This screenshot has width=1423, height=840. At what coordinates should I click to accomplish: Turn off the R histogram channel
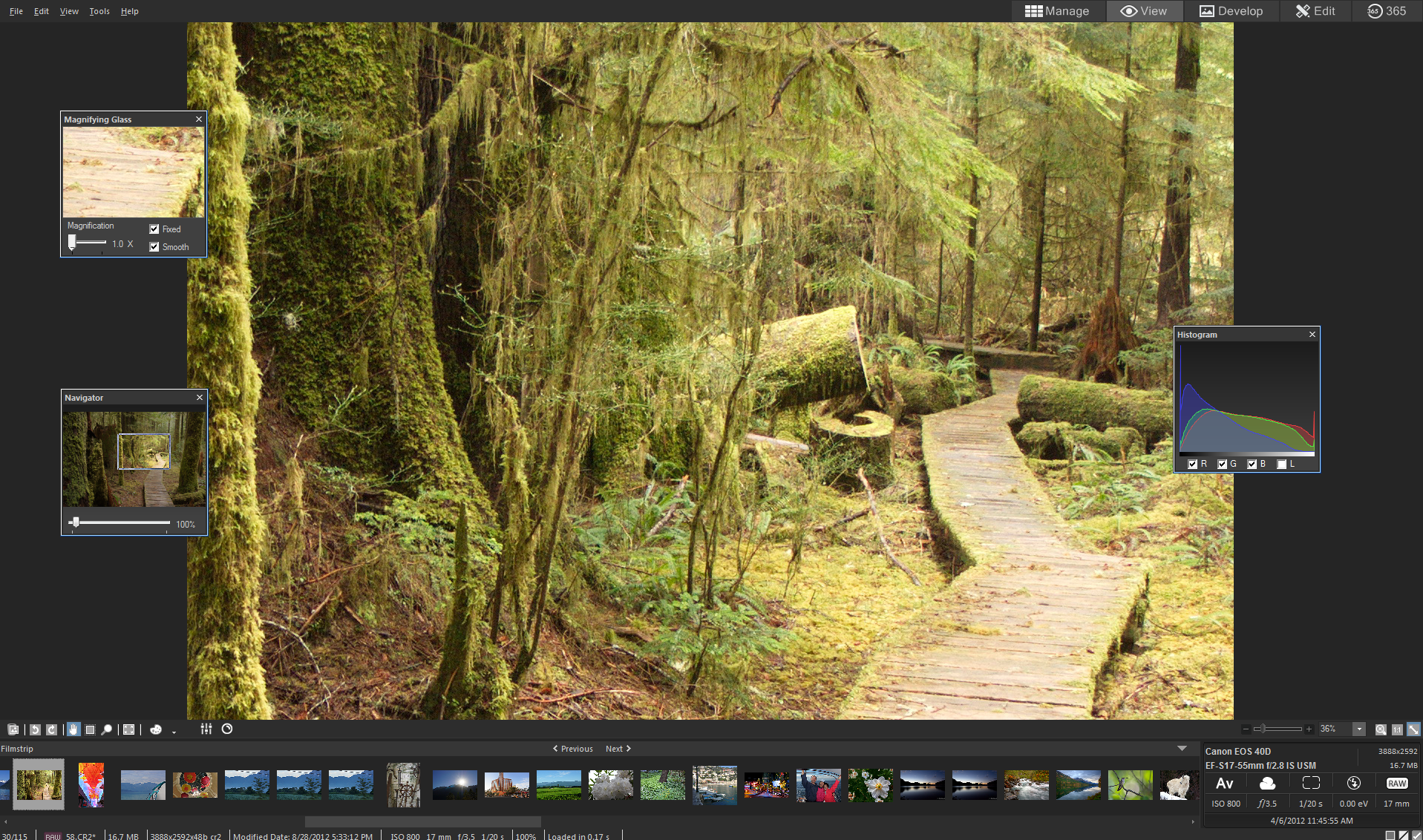pos(1192,464)
